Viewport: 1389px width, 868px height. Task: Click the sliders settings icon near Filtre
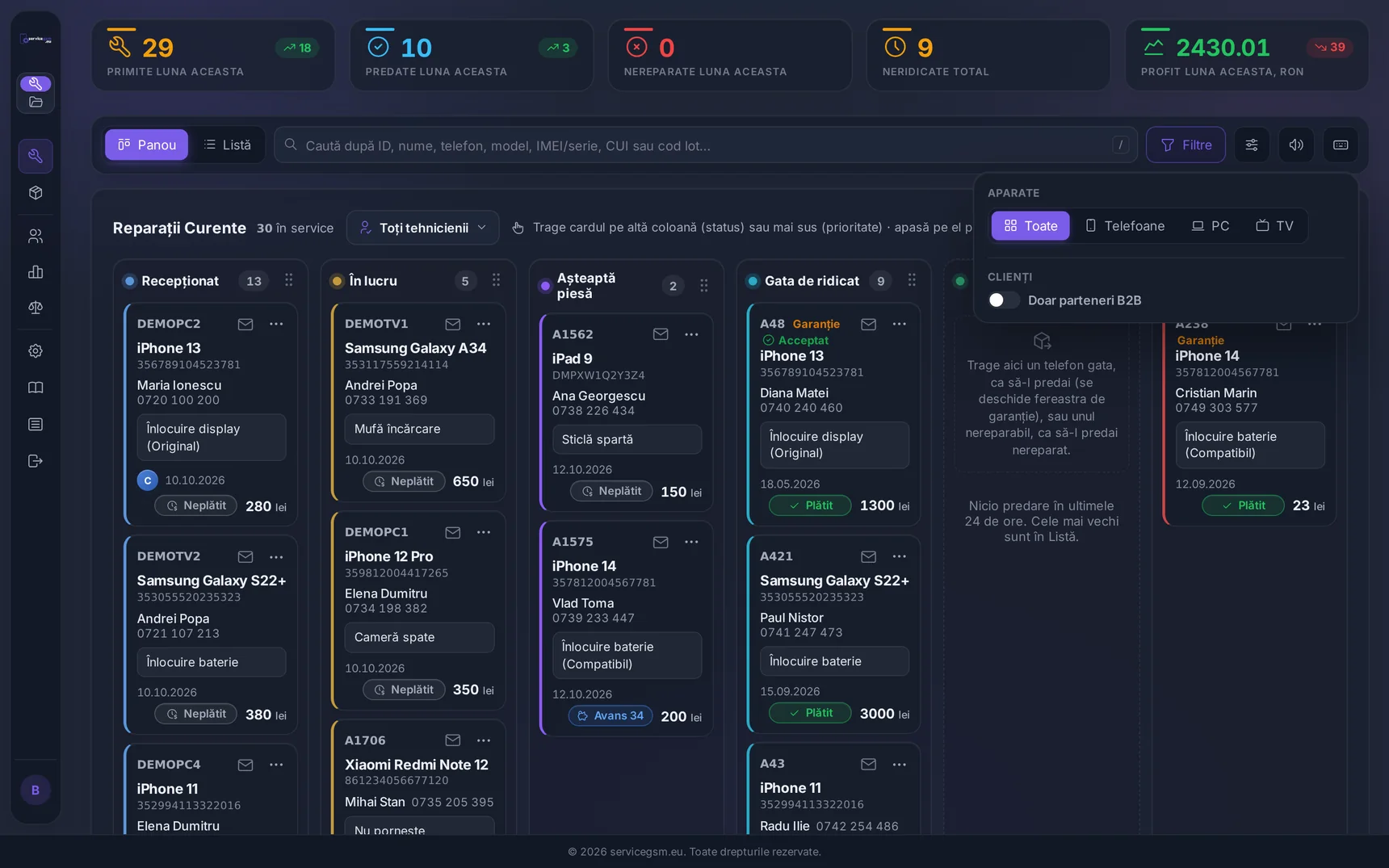coord(1252,145)
